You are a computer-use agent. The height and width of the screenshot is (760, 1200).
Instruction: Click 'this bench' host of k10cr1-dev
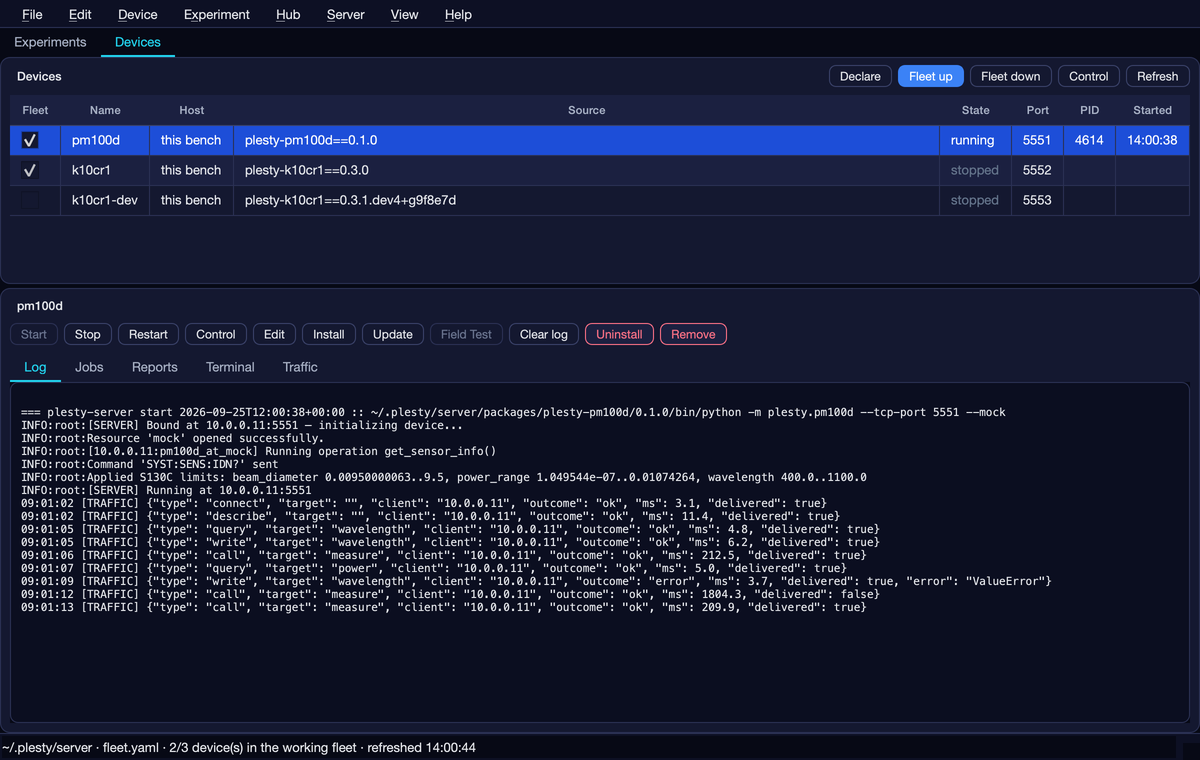pos(191,200)
